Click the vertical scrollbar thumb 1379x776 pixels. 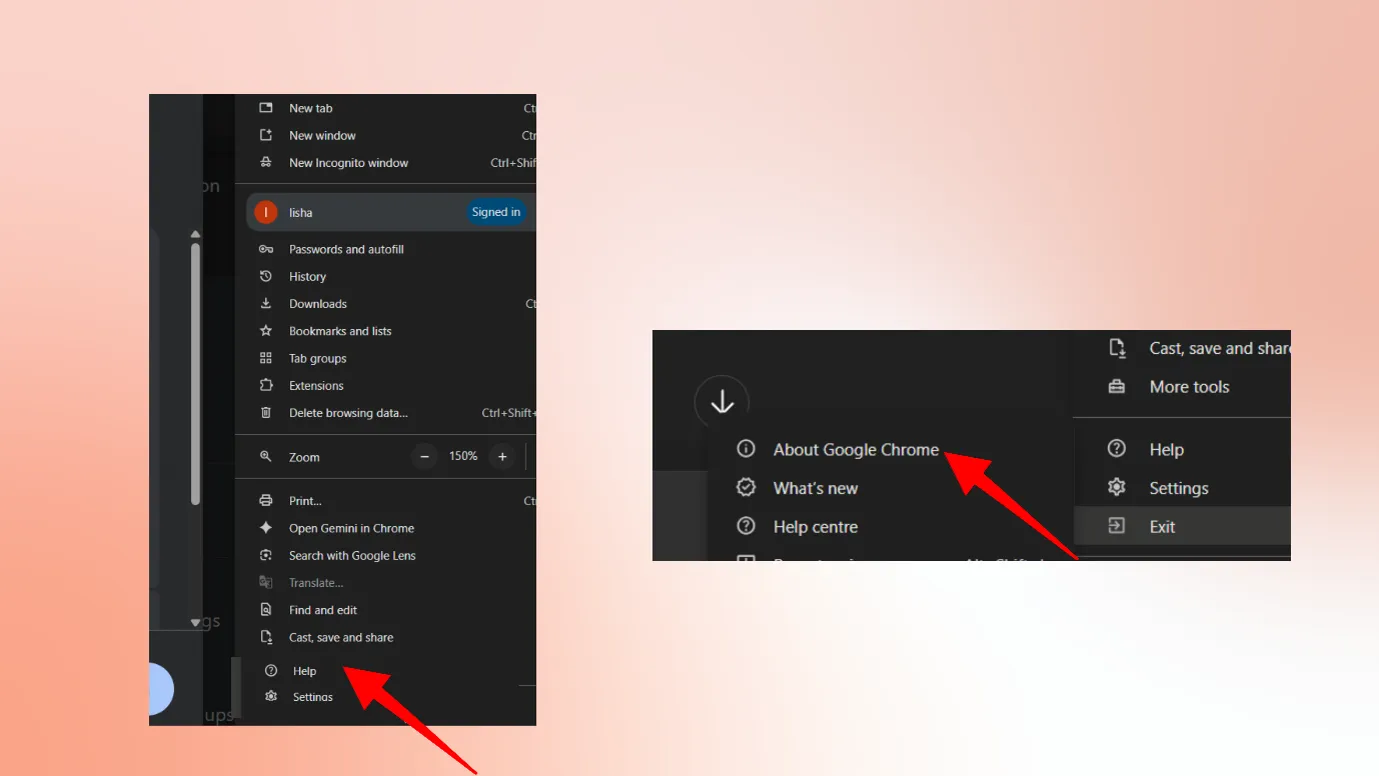[x=195, y=373]
